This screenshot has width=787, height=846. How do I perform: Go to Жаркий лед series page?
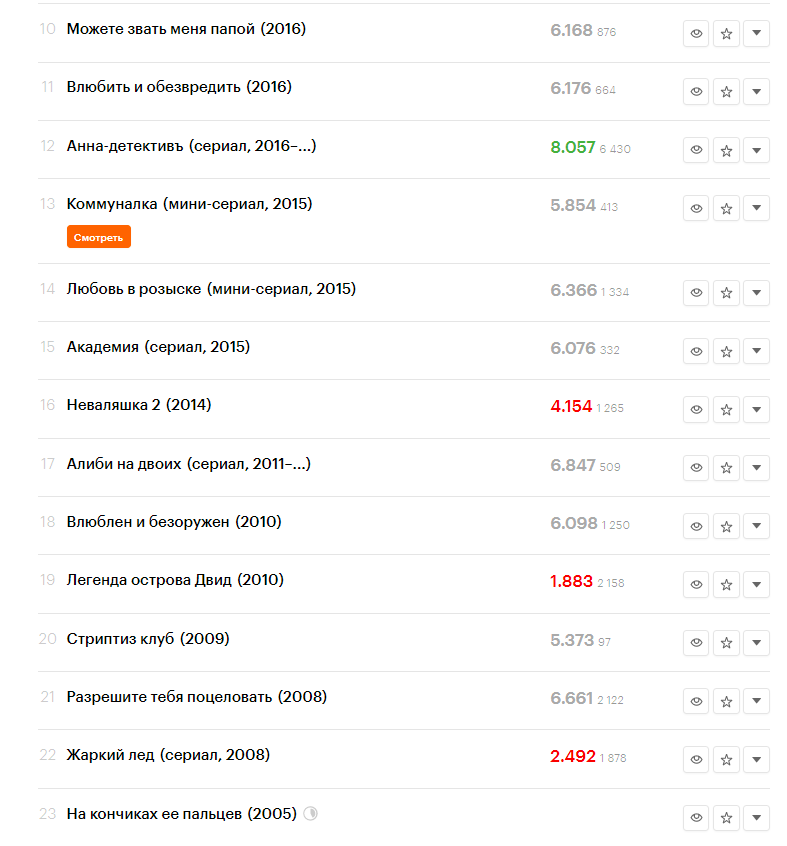click(x=168, y=755)
